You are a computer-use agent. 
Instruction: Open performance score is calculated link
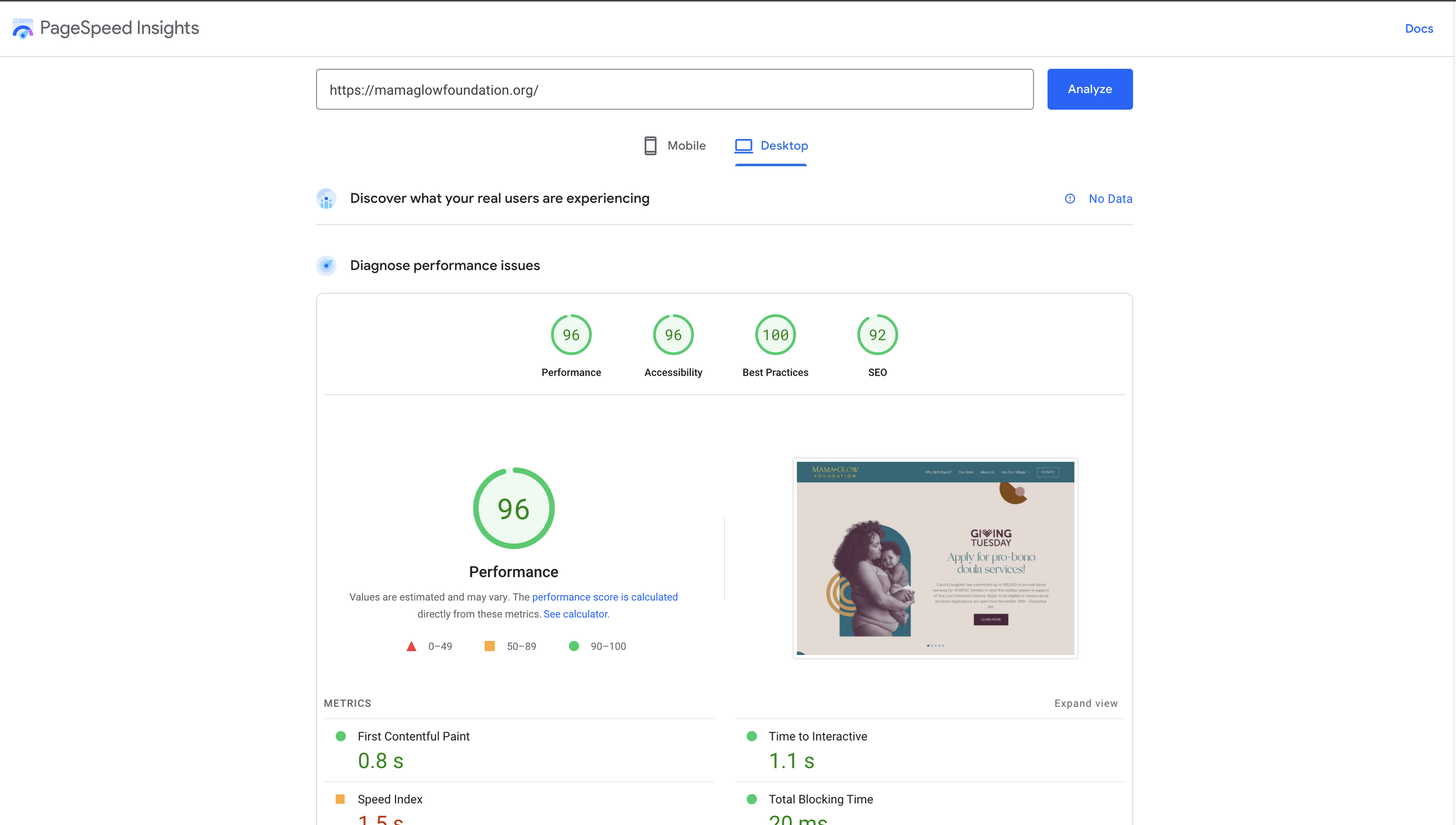pos(605,597)
